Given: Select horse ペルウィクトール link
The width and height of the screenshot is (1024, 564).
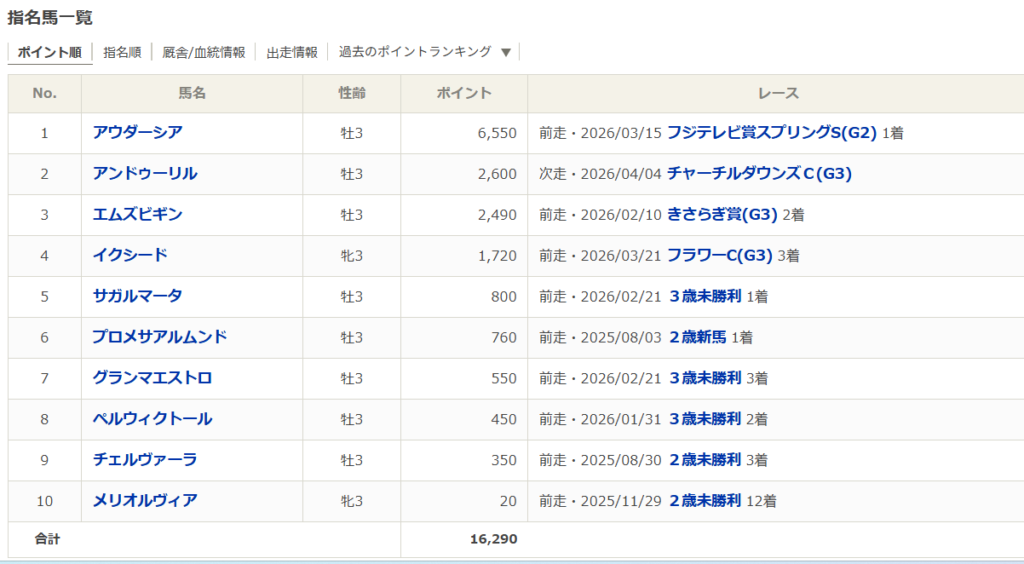Looking at the screenshot, I should point(153,419).
